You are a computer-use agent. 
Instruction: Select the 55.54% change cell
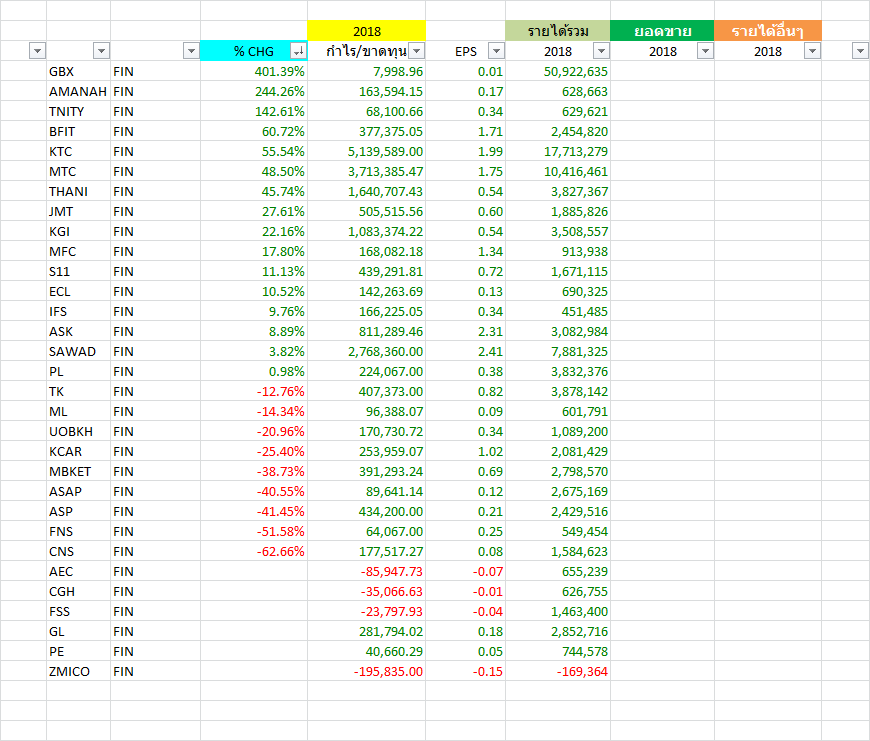254,151
